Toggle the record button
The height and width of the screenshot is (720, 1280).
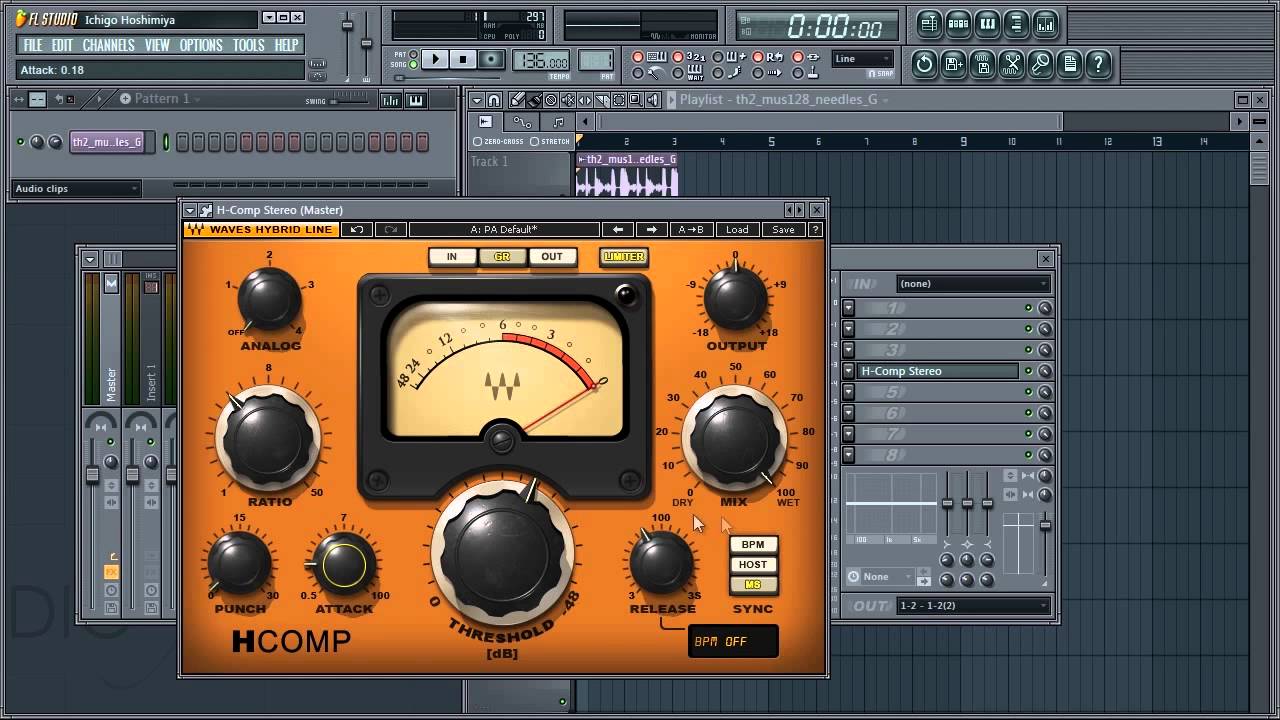[x=490, y=59]
